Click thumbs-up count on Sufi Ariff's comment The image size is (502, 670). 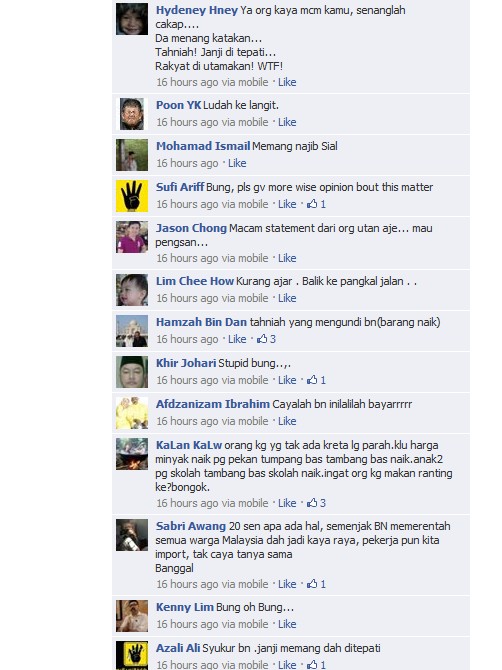tap(323, 204)
